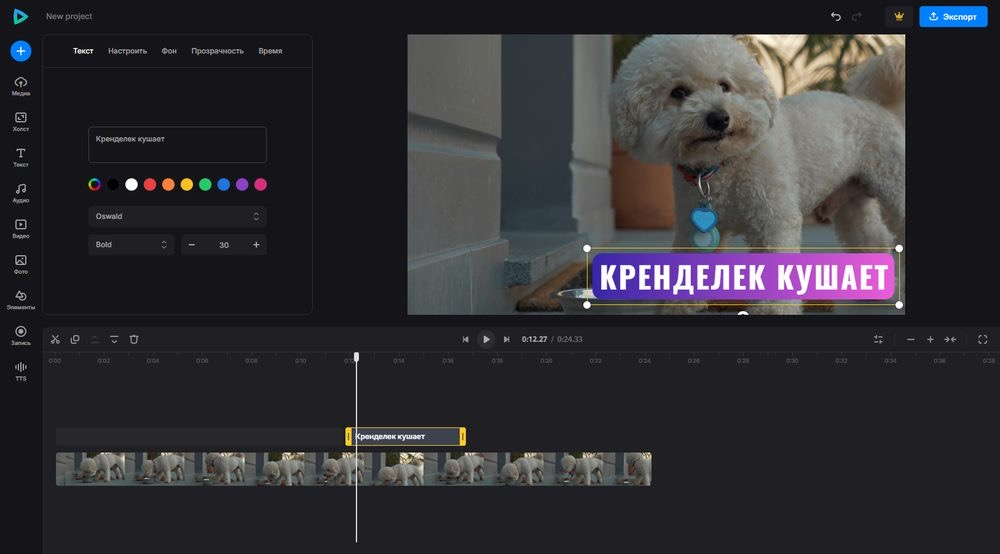Start the Запись recording tool
Image resolution: width=1000 pixels, height=554 pixels.
click(20, 335)
